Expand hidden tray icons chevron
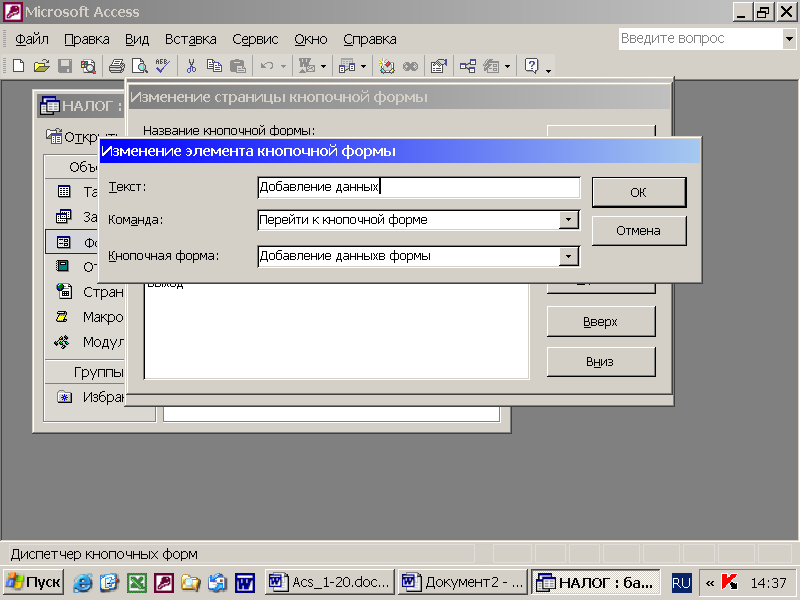Screen dimensions: 800x600 point(710,583)
